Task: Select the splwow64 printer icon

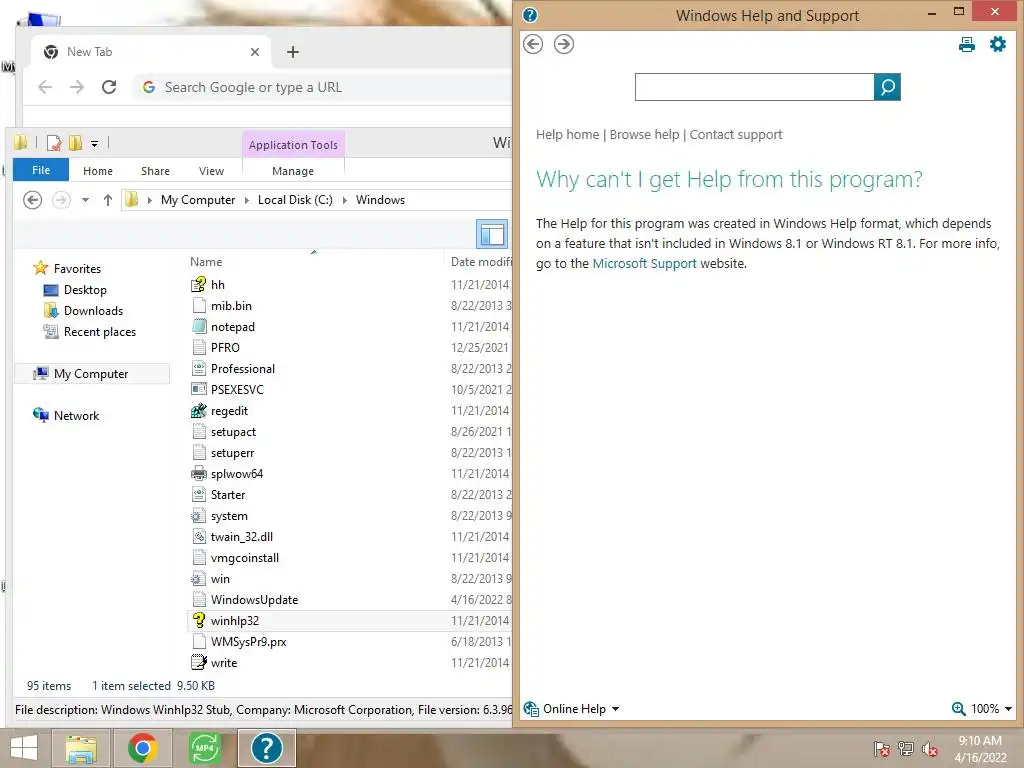Action: (x=199, y=473)
